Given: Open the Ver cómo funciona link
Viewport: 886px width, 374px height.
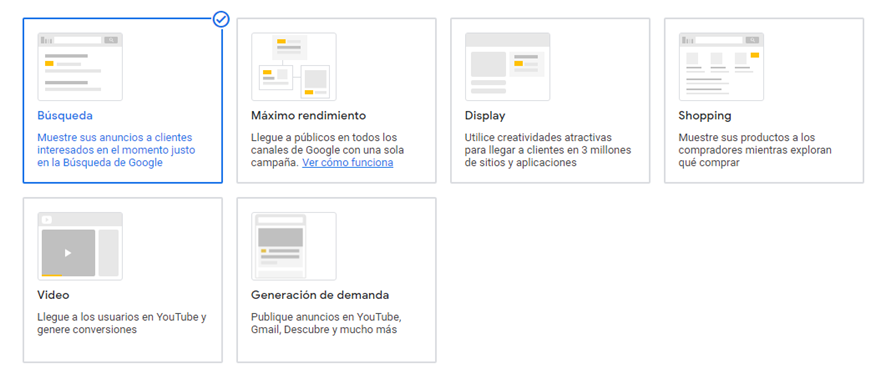Looking at the screenshot, I should [348, 163].
